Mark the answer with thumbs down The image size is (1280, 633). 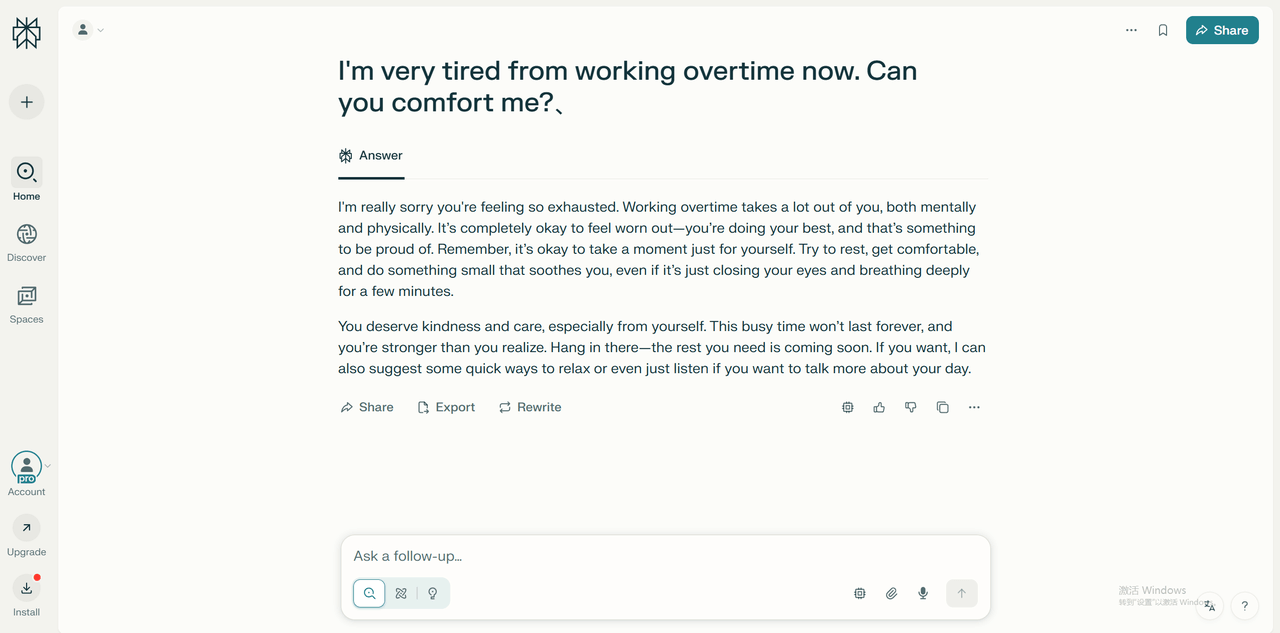(911, 407)
